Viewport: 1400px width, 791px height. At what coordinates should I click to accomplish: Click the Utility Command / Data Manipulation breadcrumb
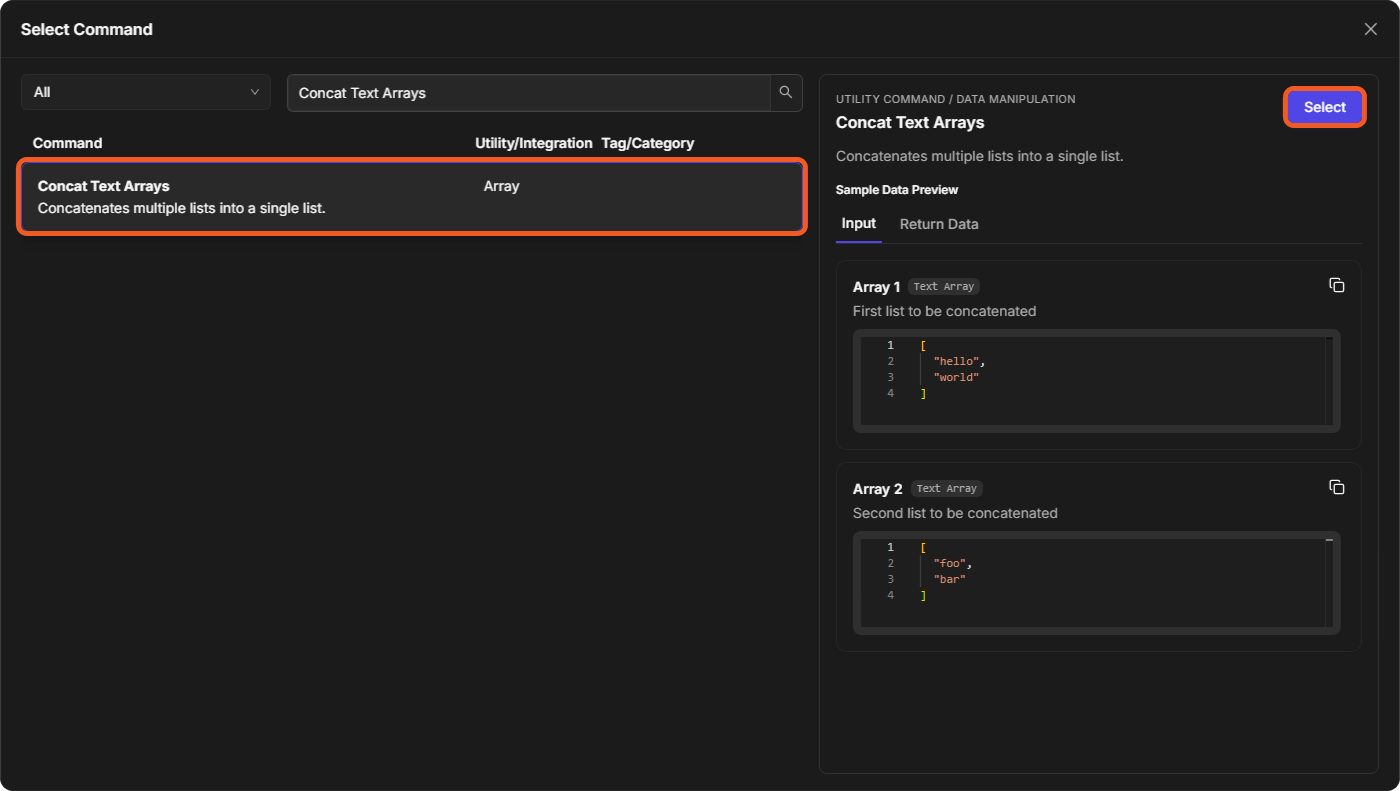[956, 99]
